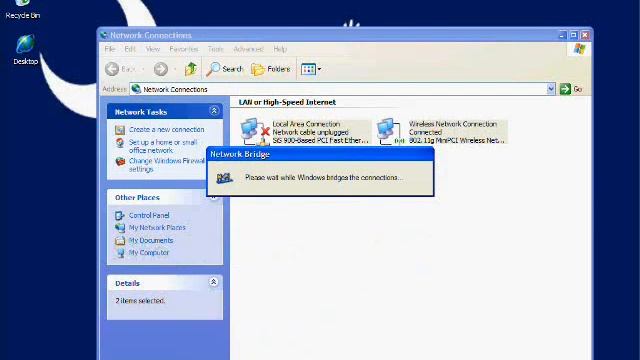Minimize the Network Connections window
The image size is (640, 360).
[562, 35]
